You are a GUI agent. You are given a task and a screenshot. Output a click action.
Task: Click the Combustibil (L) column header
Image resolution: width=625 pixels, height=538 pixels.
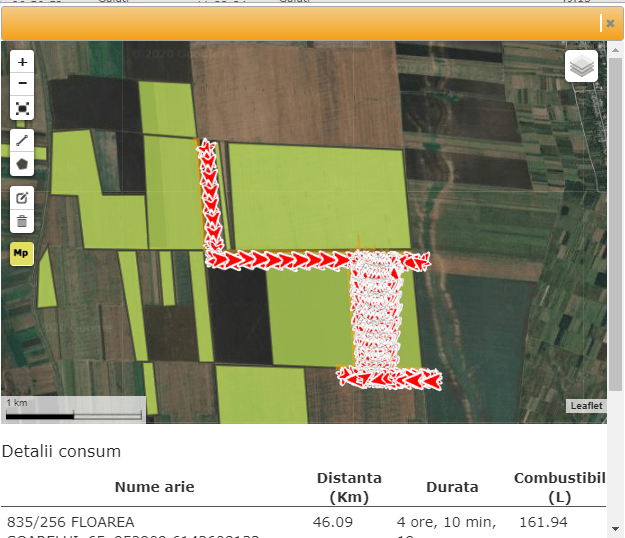coord(559,487)
